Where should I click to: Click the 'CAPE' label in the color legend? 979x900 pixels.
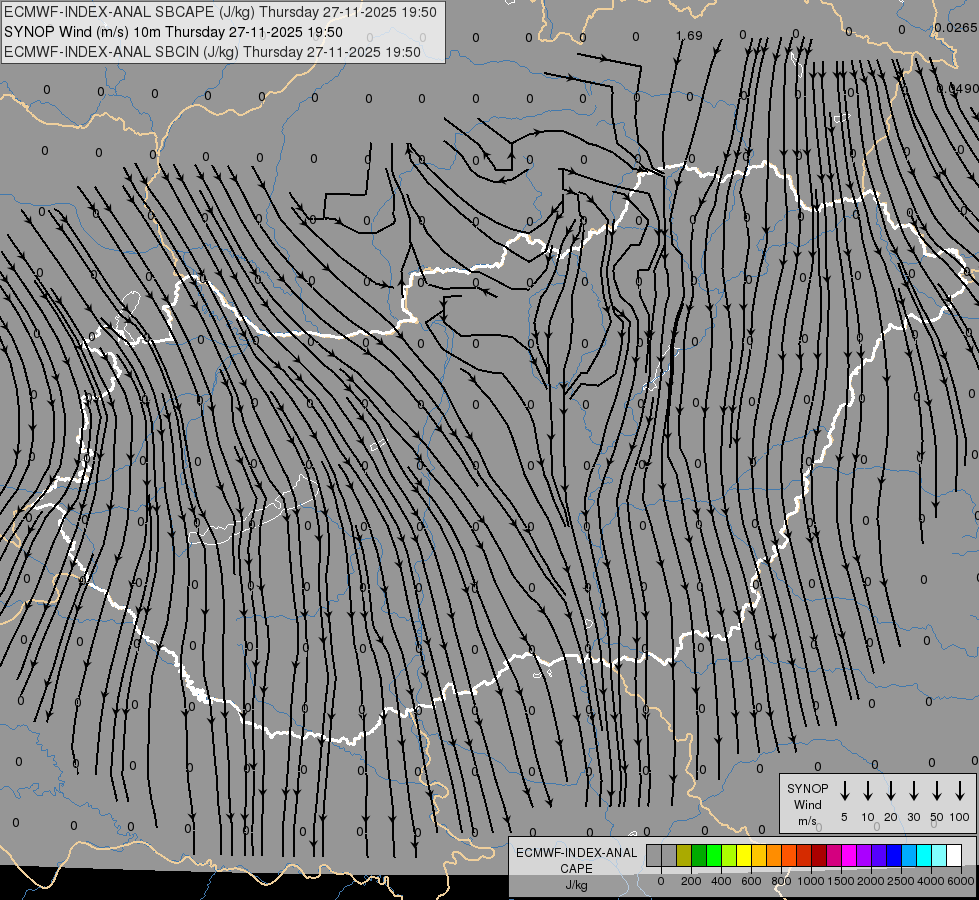(576, 869)
